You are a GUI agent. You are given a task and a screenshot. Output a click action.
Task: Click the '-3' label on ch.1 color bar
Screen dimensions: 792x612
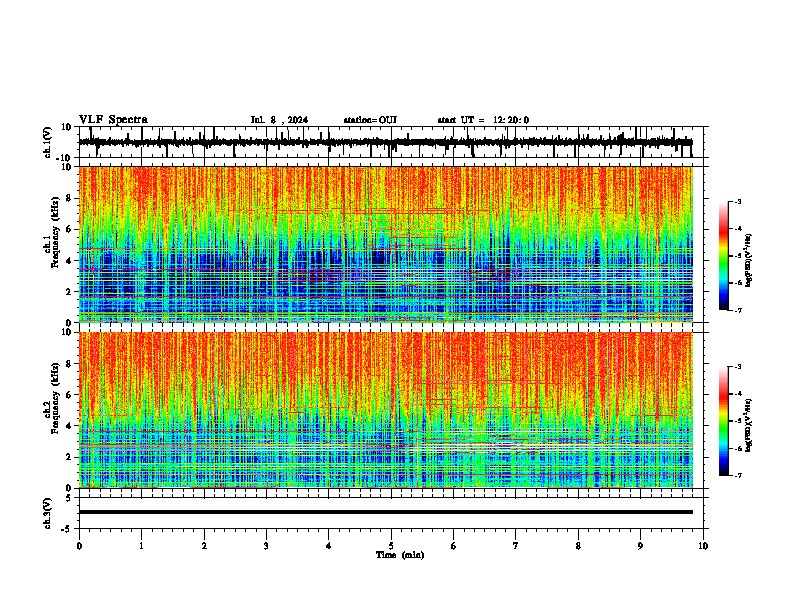pos(737,202)
